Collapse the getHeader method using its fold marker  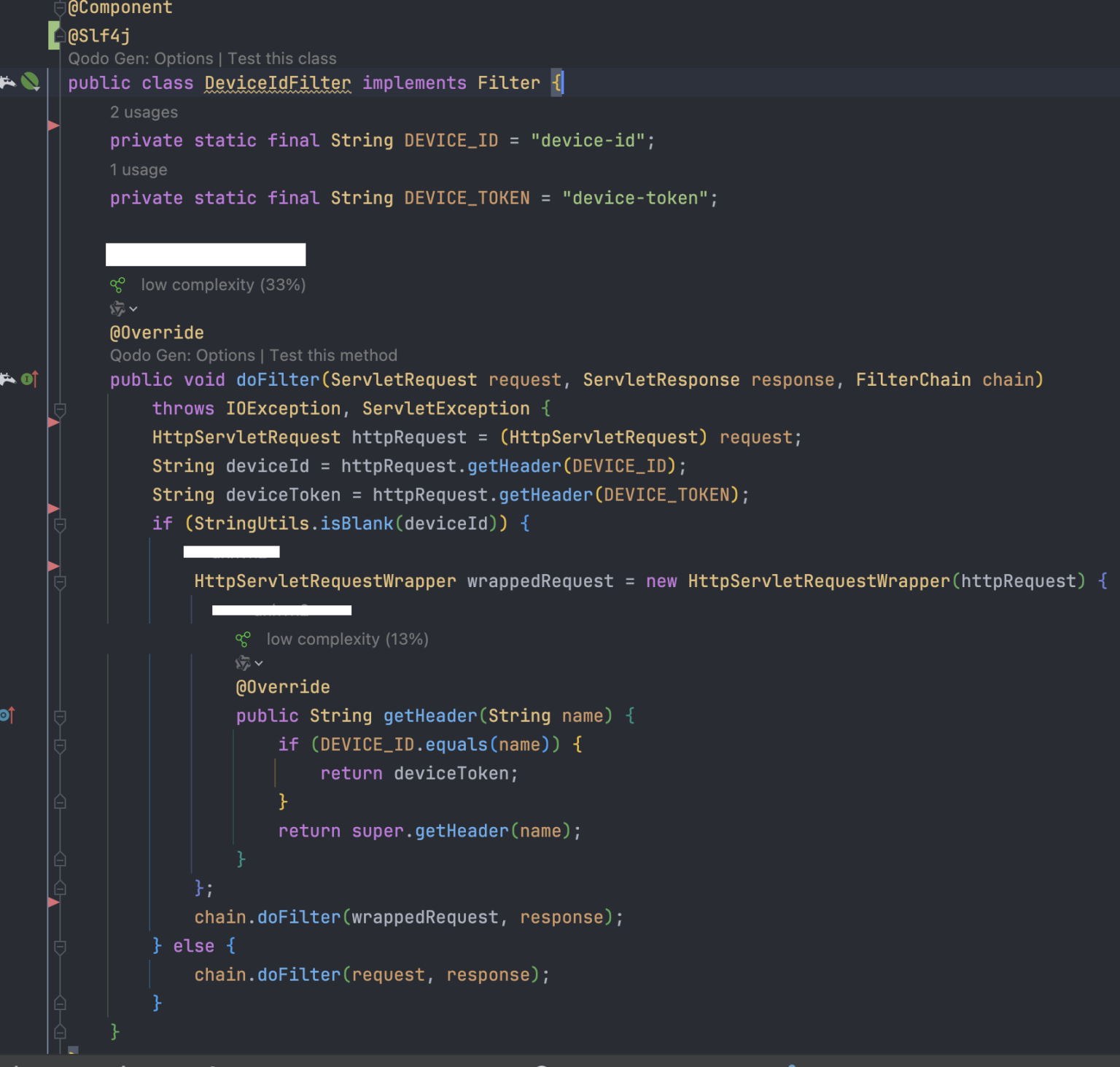[61, 717]
